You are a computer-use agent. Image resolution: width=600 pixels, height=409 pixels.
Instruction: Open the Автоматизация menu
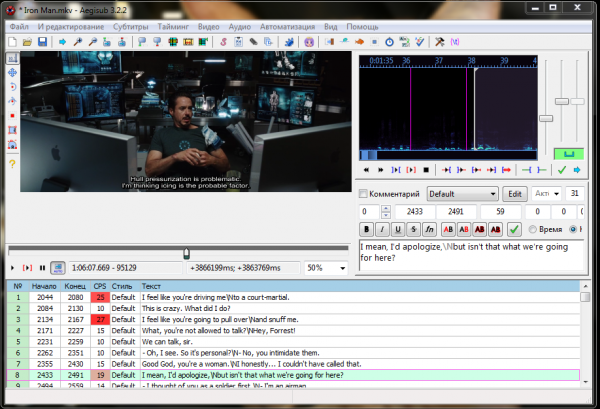tap(287, 27)
